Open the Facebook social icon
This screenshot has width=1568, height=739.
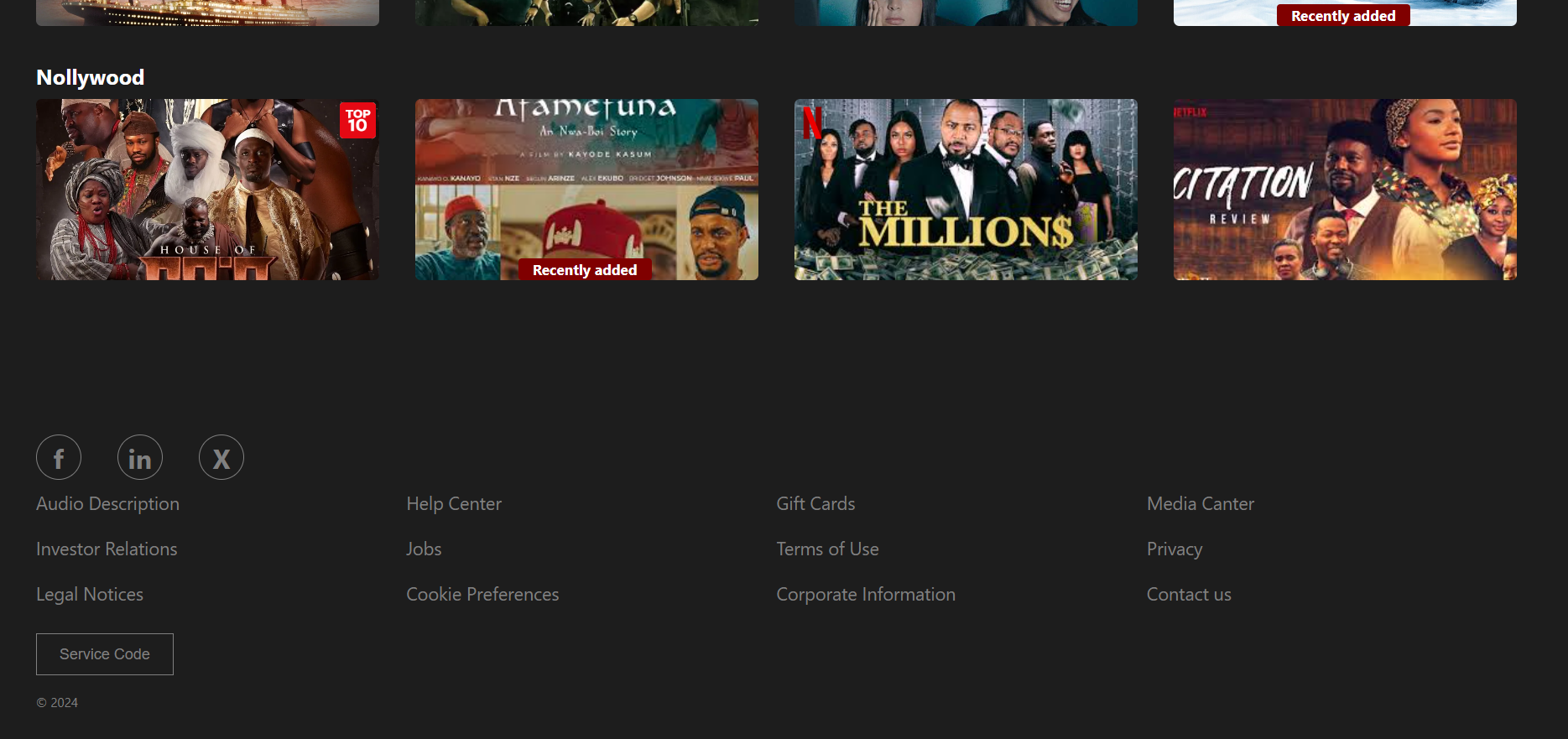coord(59,457)
